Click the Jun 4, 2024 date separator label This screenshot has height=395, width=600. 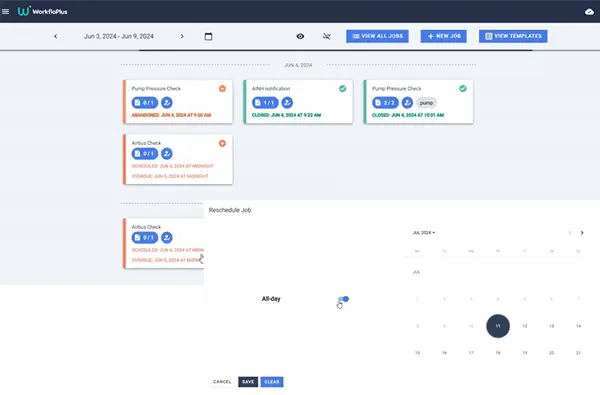[298, 65]
